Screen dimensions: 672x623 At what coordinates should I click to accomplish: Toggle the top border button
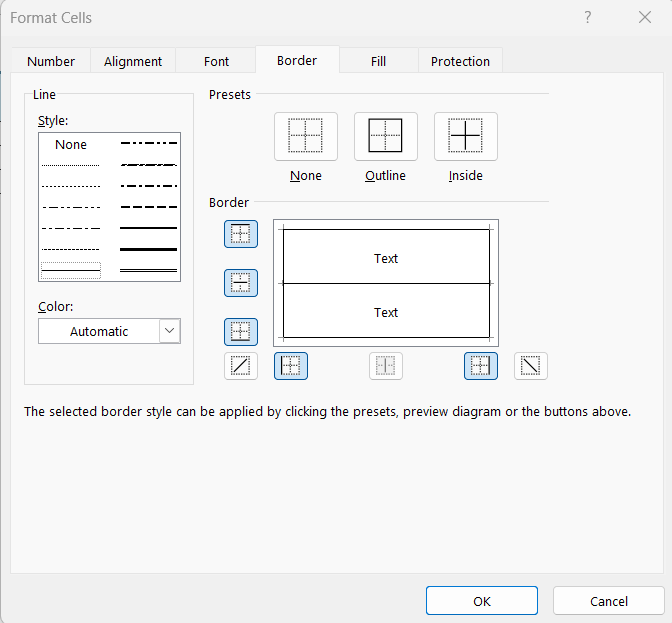click(241, 234)
